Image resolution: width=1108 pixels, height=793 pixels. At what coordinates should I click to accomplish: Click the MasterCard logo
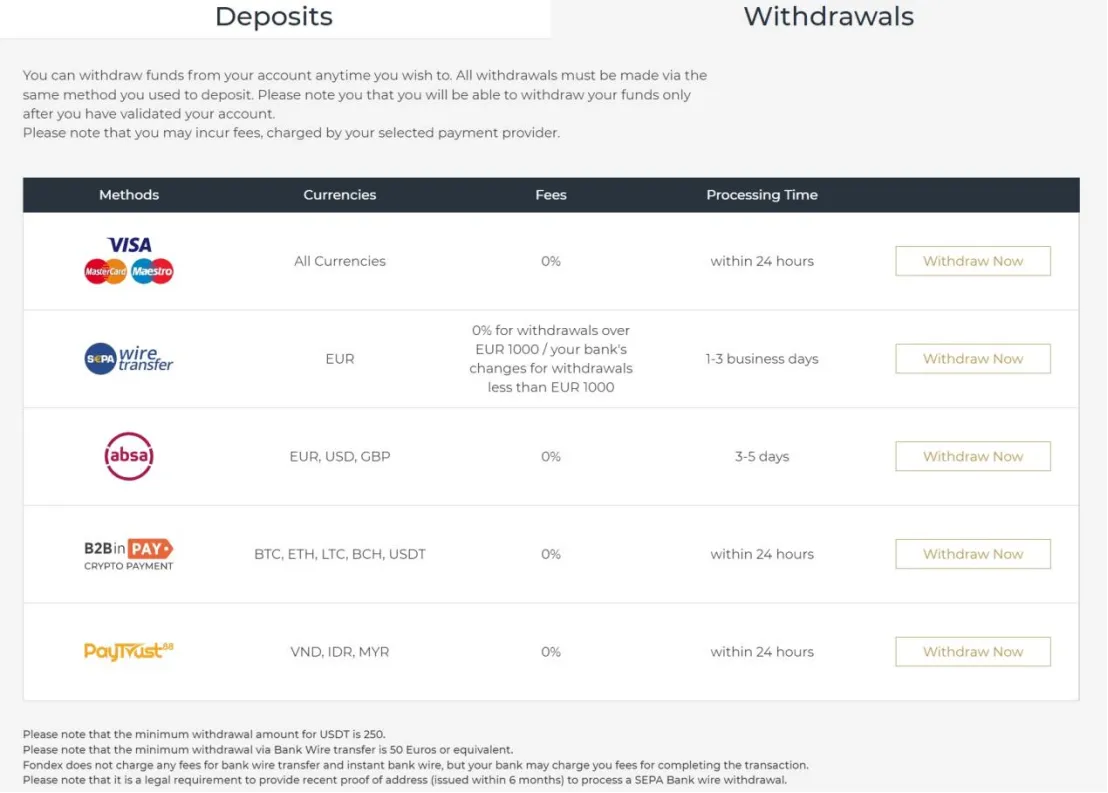tap(105, 271)
